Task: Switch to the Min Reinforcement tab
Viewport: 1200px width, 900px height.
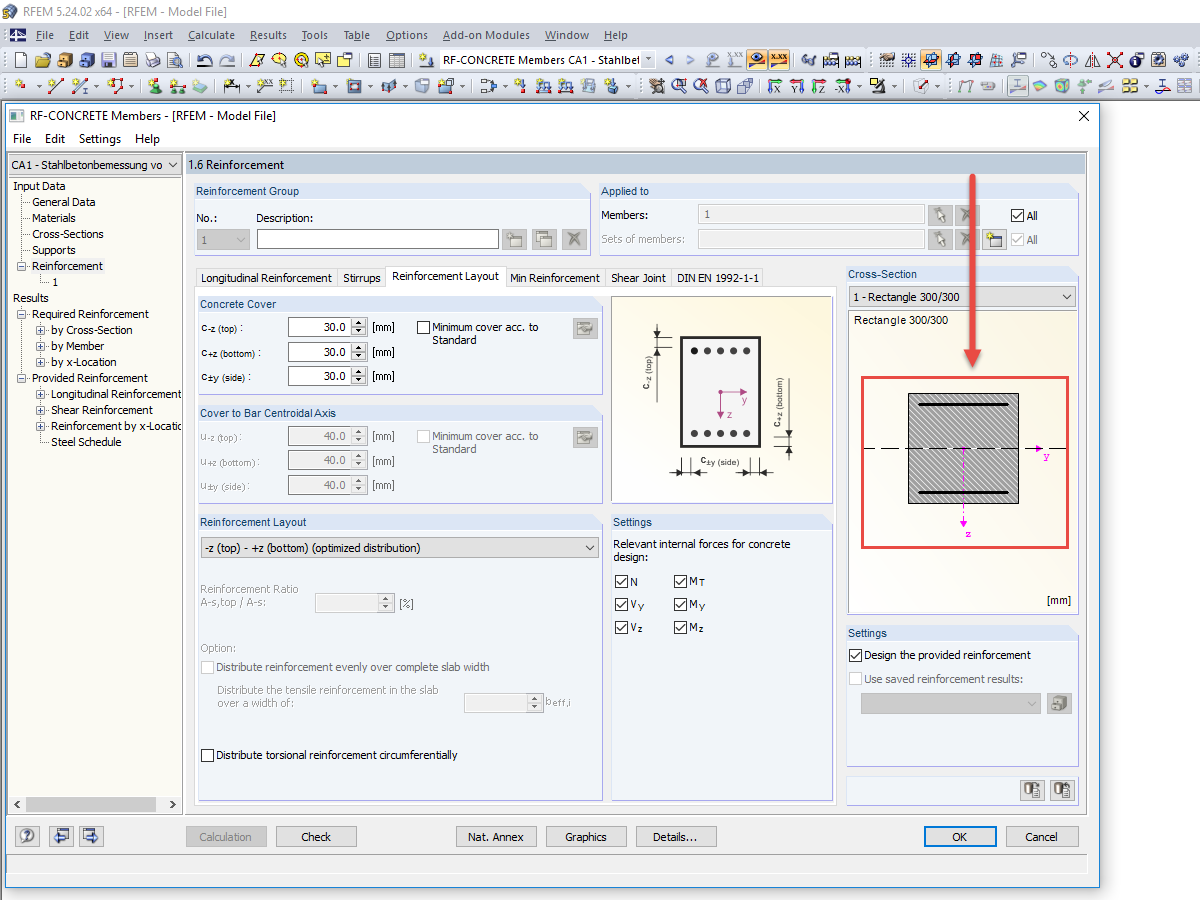Action: [x=555, y=278]
